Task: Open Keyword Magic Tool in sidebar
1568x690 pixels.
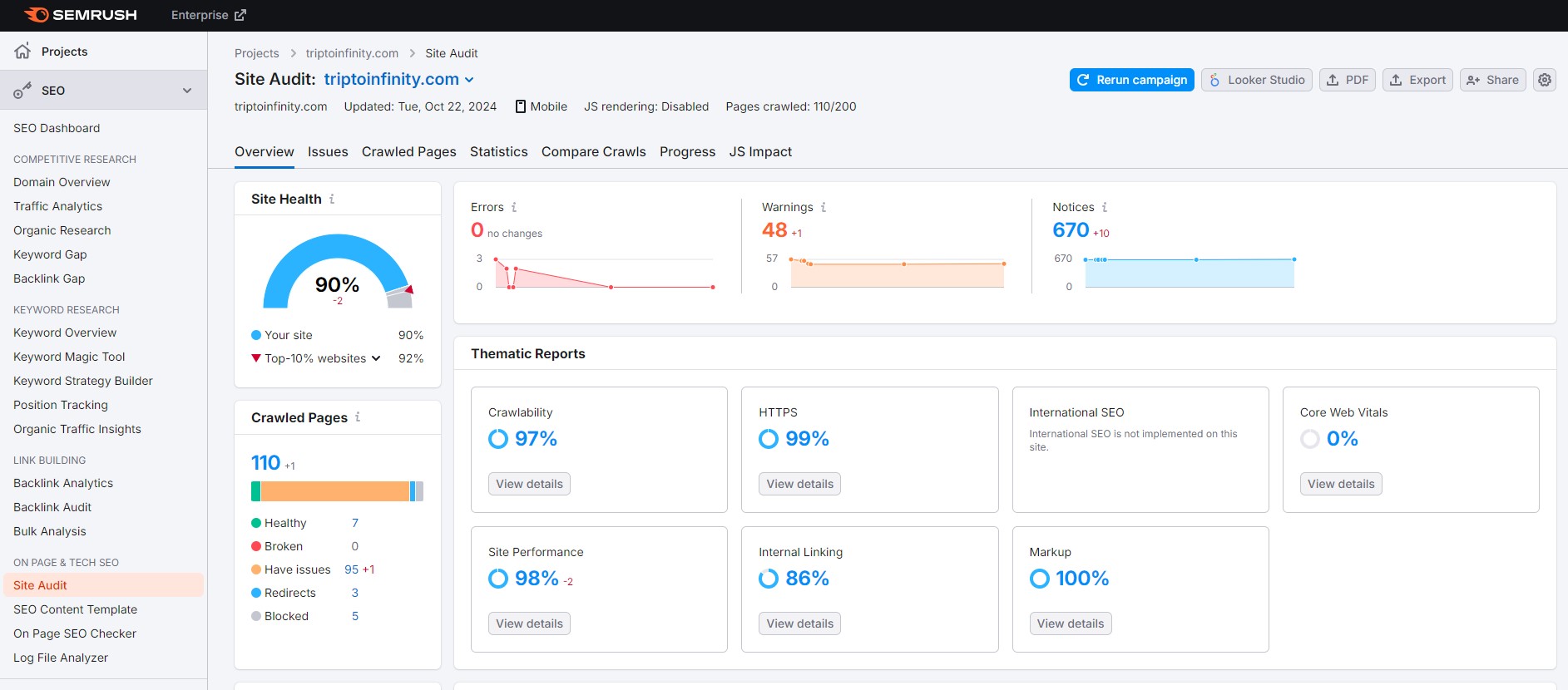Action: [69, 357]
